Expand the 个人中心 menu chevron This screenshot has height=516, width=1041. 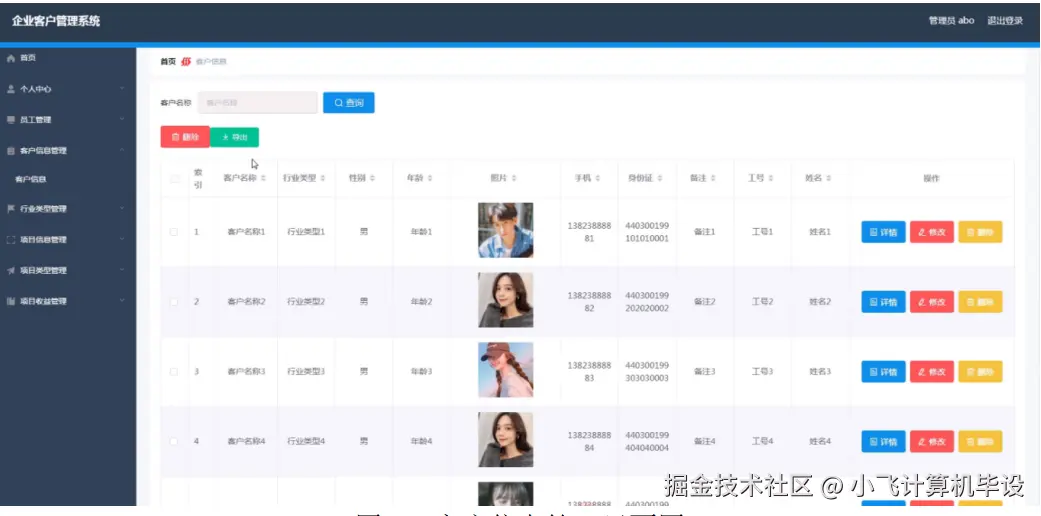122,88
